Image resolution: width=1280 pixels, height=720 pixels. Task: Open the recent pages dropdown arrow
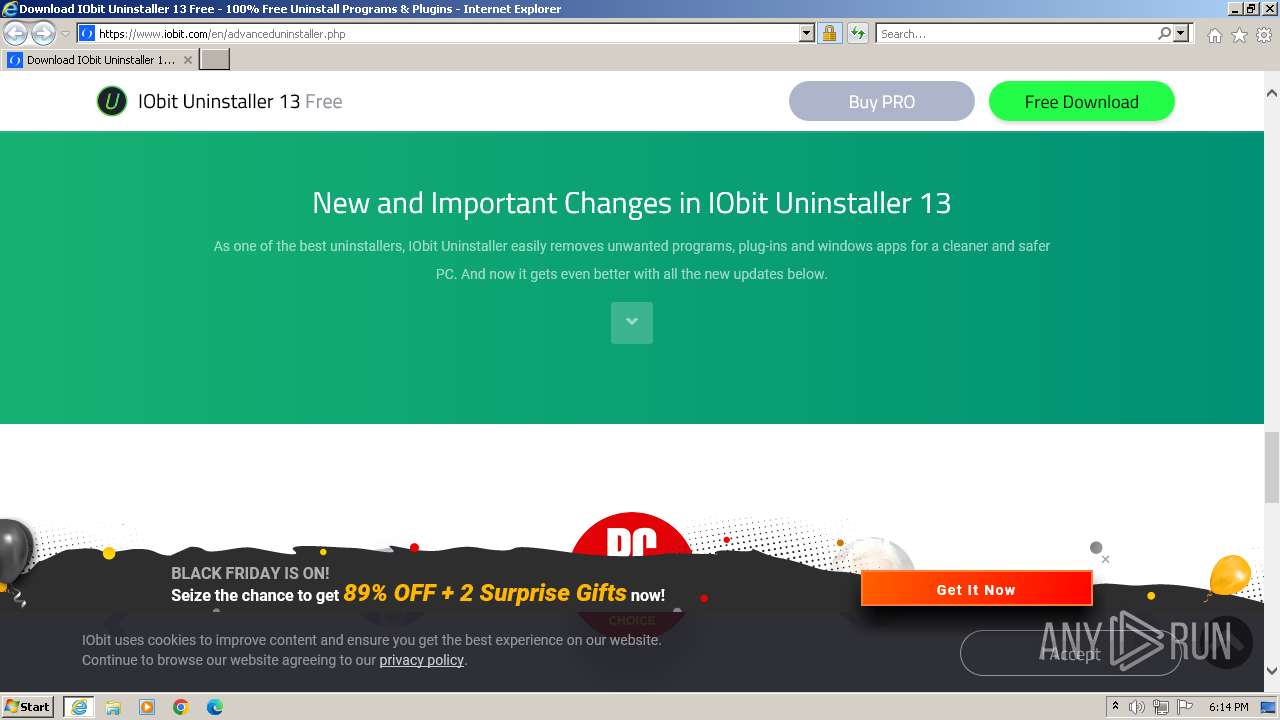coord(65,33)
